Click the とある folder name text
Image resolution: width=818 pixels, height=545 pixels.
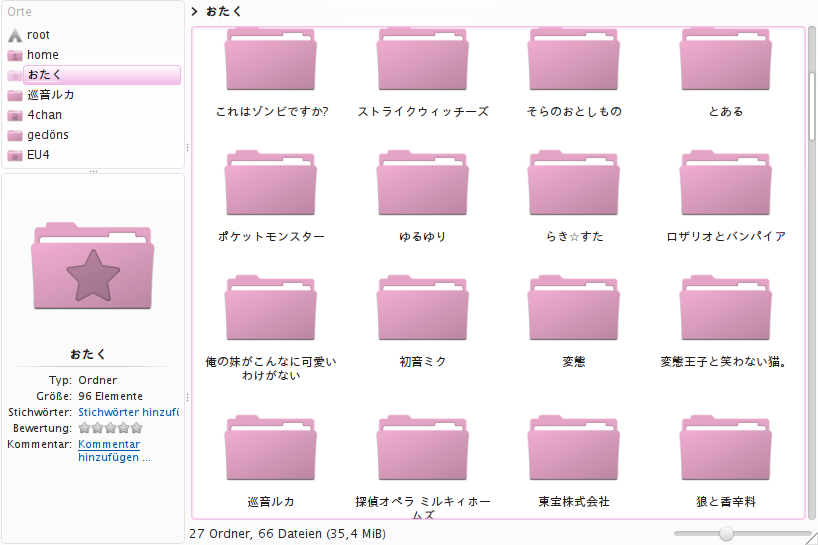click(726, 112)
